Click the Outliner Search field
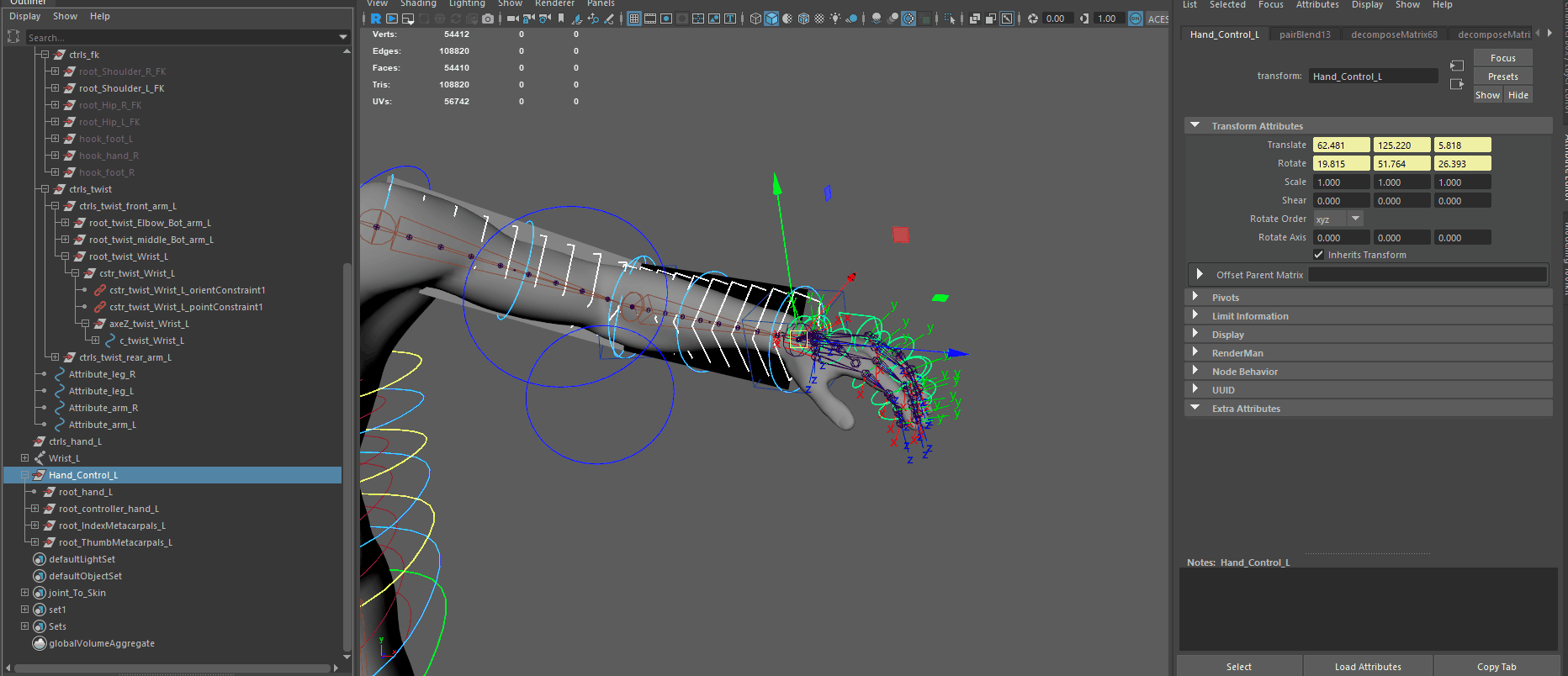Screen dimensions: 1568x676 click(x=188, y=37)
